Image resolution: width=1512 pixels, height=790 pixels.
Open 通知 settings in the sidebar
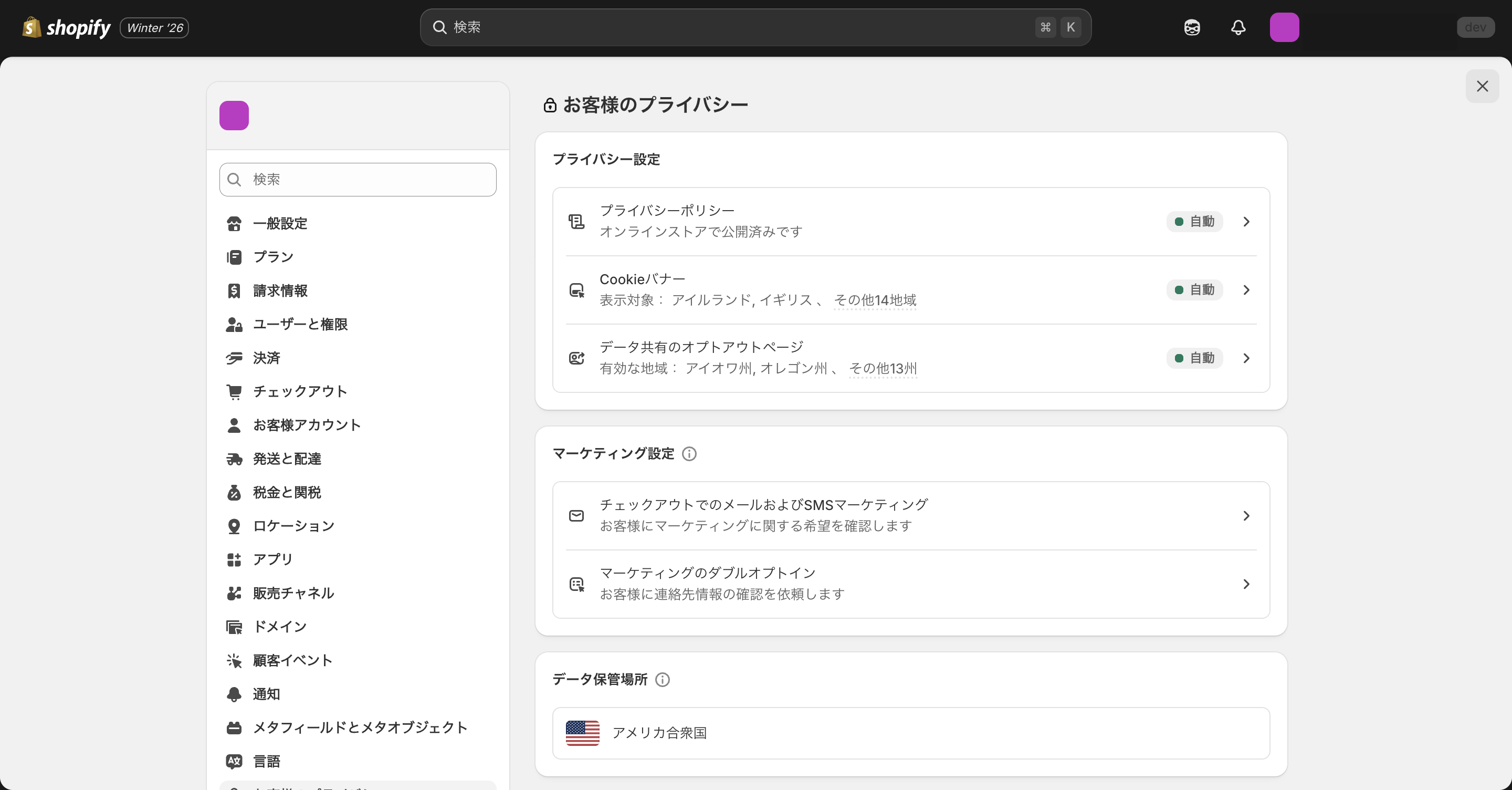(265, 694)
